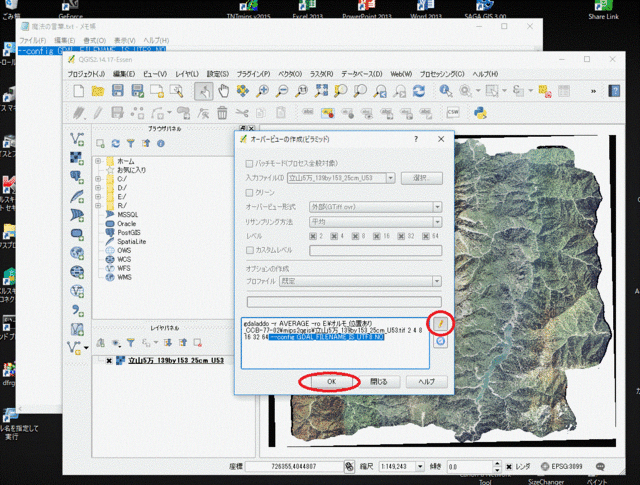Viewport: 640px width, 485px height.
Task: Click the EPSG:3099 CRS button
Action: [562, 466]
